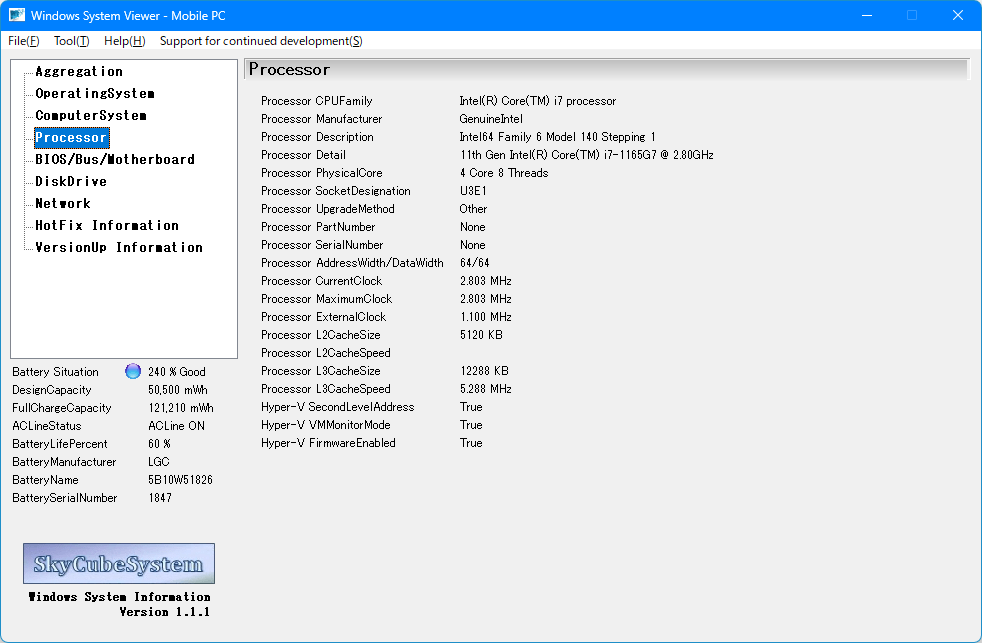
Task: Click the BatterySerialNumber label
Action: point(65,498)
